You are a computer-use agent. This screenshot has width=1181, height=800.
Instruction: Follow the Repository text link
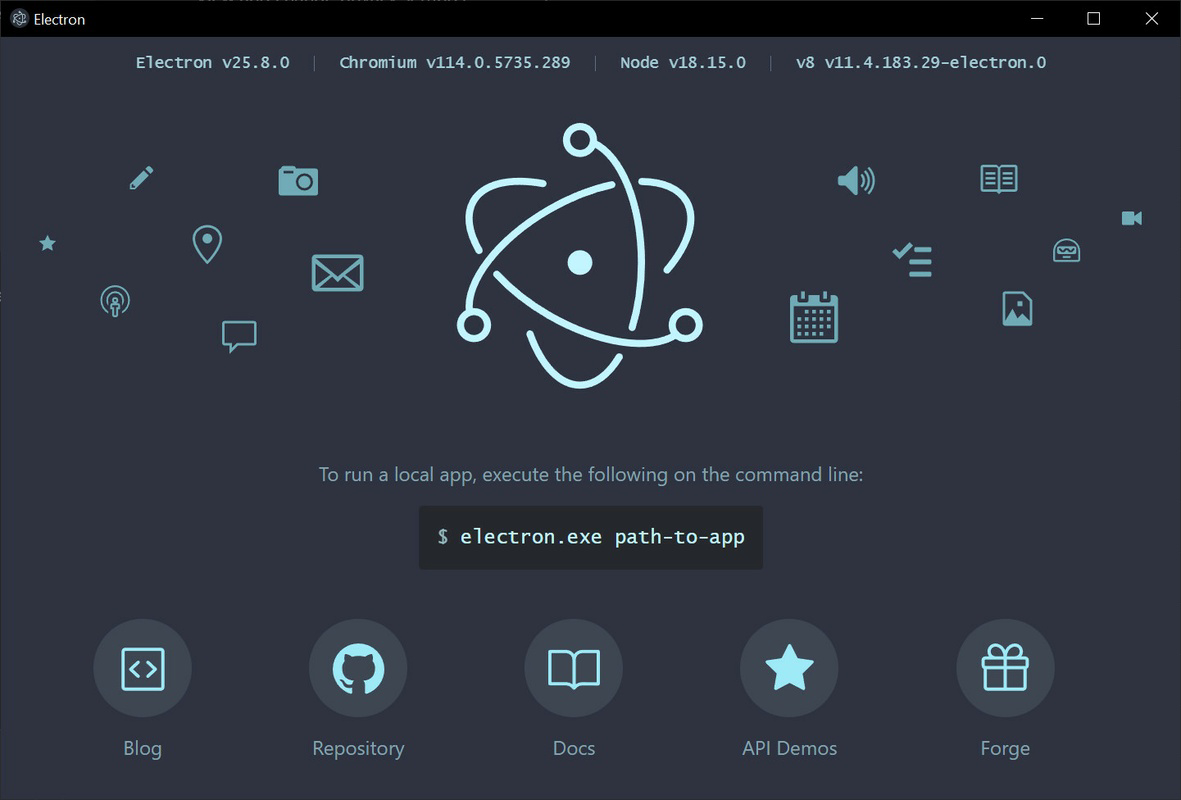[x=359, y=748]
